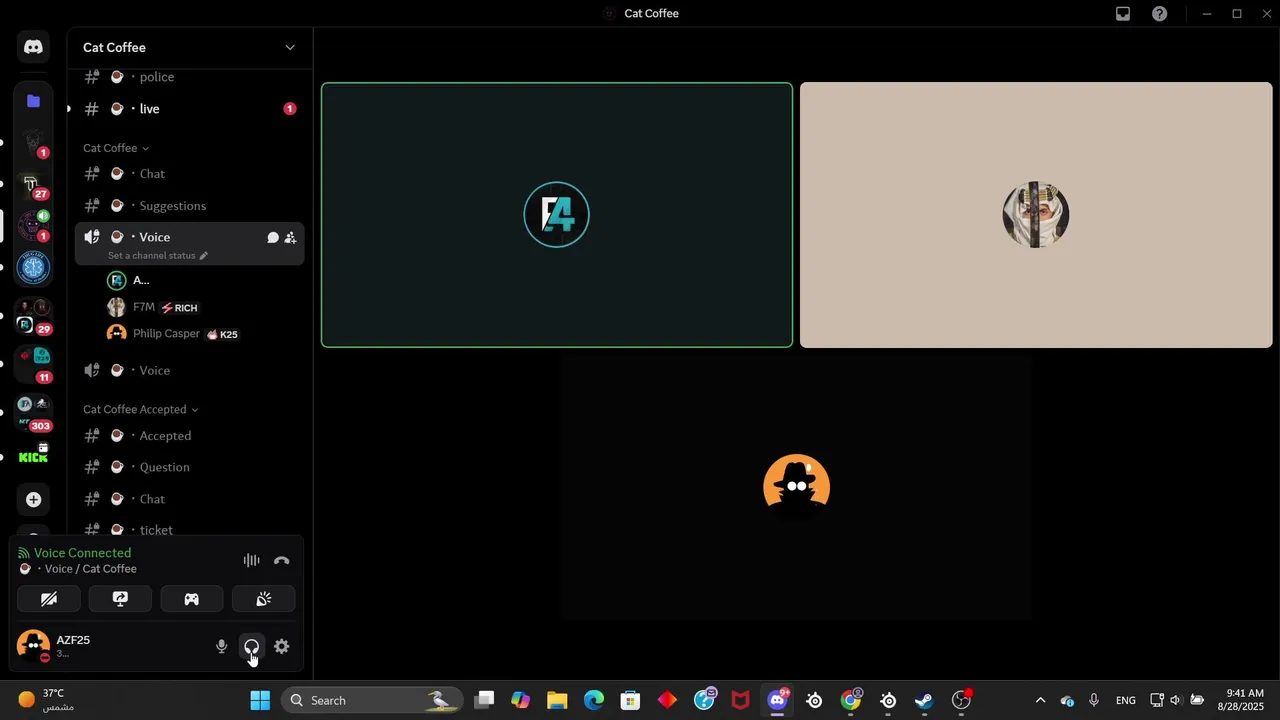
Task: Open Chat channel under Cat Coffee Accepted
Action: pos(189,499)
